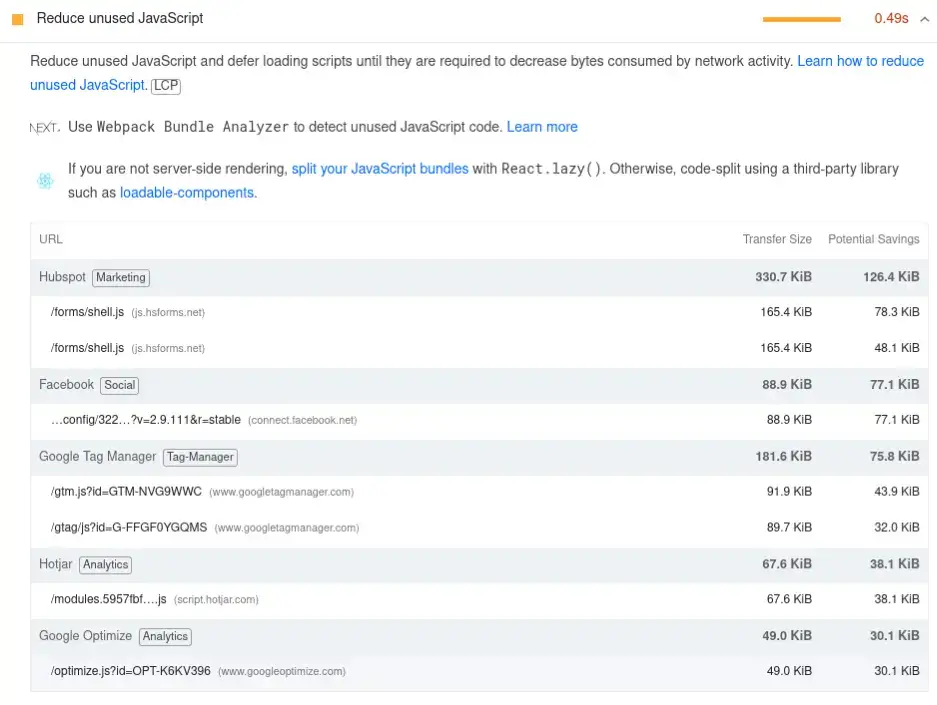Select the Social badge next to Facebook

pyautogui.click(x=119, y=385)
